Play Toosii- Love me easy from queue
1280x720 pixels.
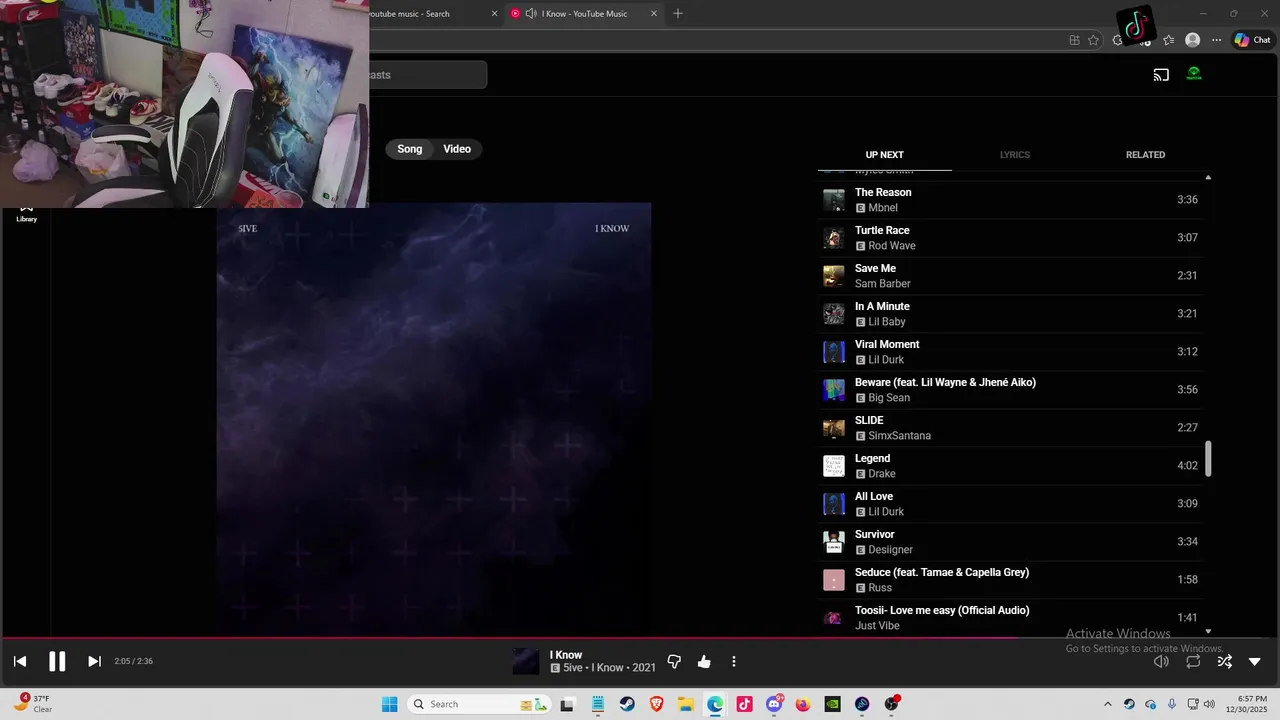click(x=1010, y=618)
